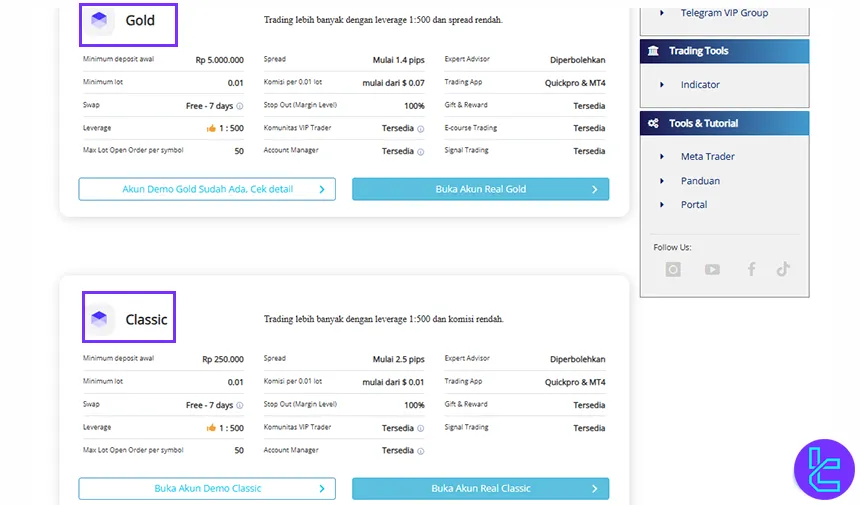860x505 pixels.
Task: Click the Rp 250.000 deposit value
Action: point(223,359)
